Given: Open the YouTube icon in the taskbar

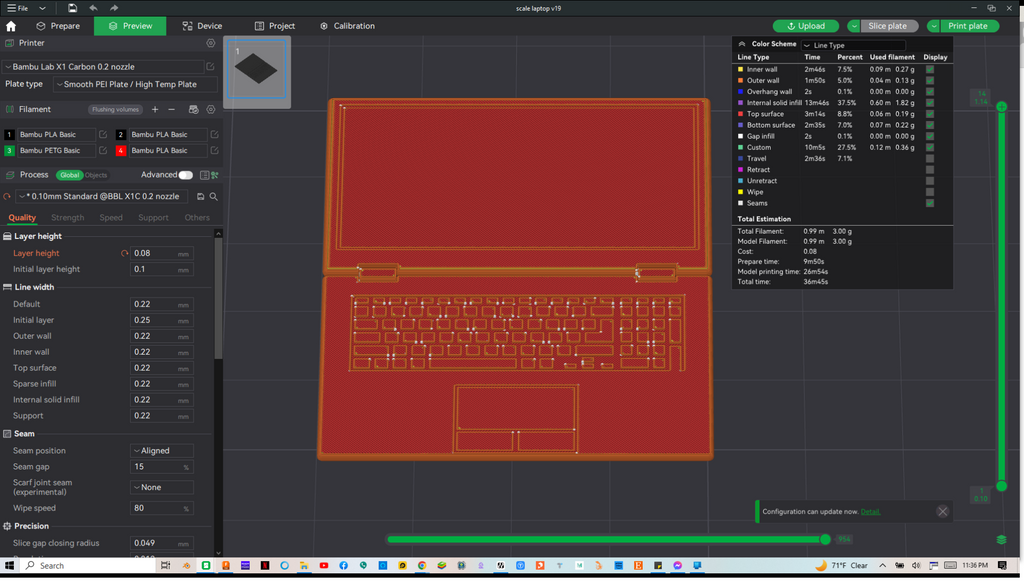Looking at the screenshot, I should coord(323,566).
